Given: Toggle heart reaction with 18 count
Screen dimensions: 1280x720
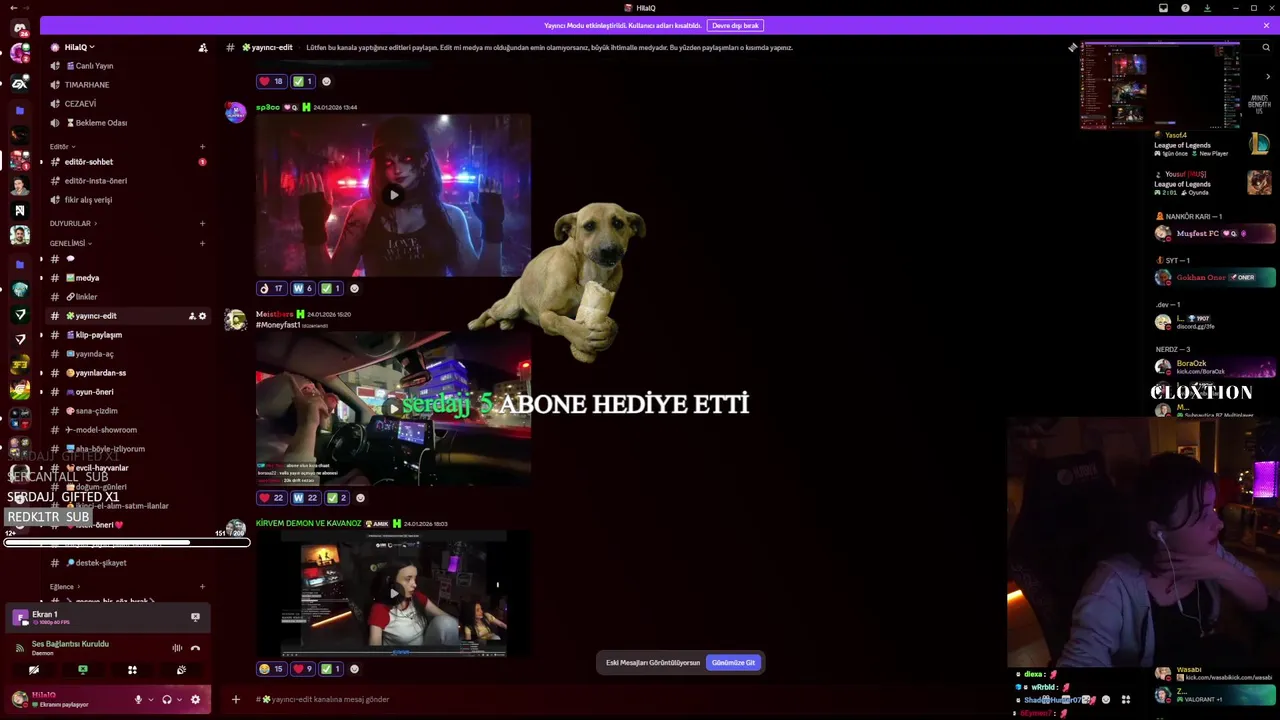Looking at the screenshot, I should tap(271, 81).
